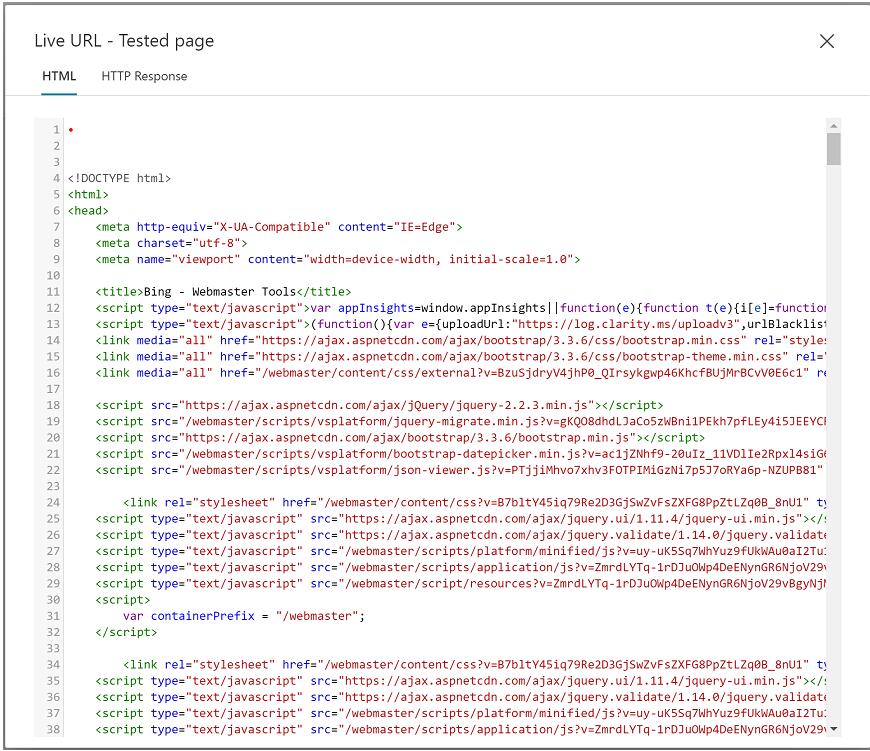This screenshot has width=870, height=751.
Task: Click the var containerPrefix line
Action: click(244, 616)
